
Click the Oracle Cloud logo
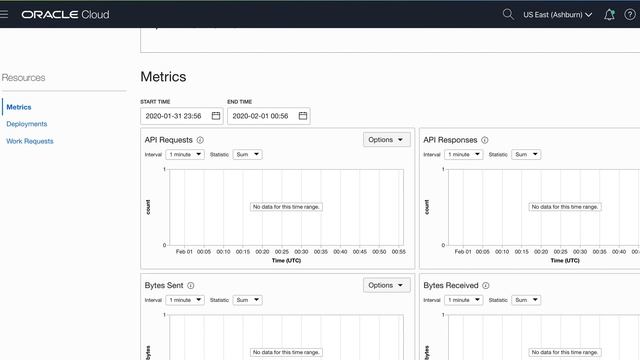click(65, 15)
